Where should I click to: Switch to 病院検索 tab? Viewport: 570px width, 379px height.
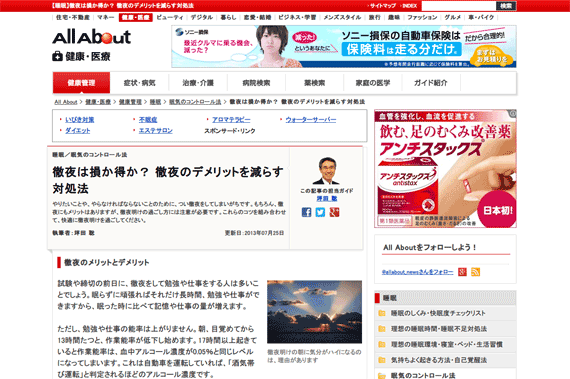256,83
